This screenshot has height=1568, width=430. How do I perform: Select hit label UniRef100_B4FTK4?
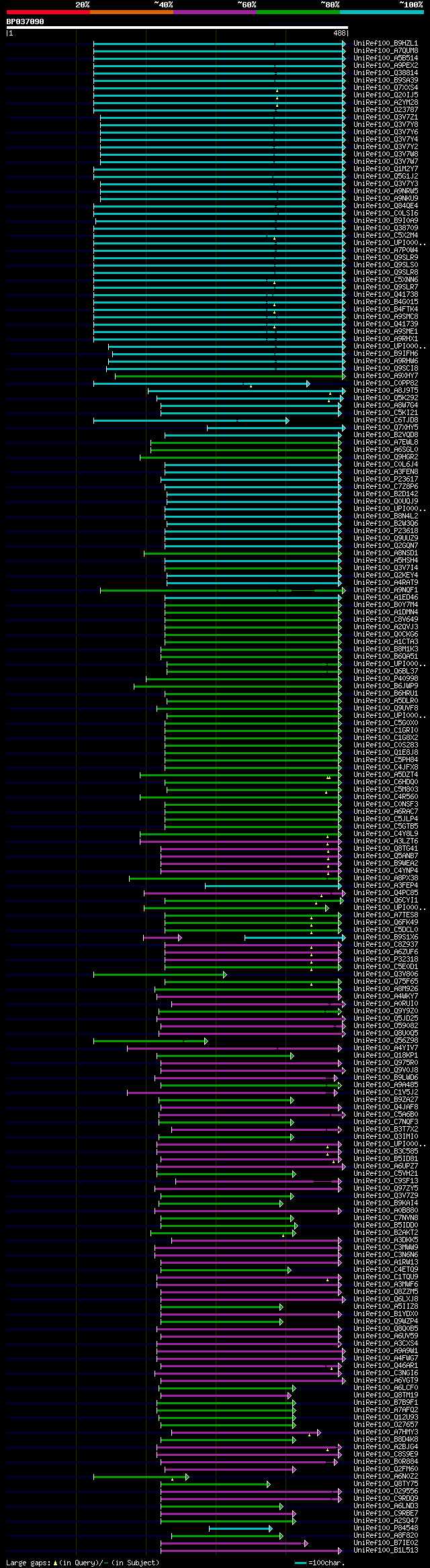click(386, 310)
